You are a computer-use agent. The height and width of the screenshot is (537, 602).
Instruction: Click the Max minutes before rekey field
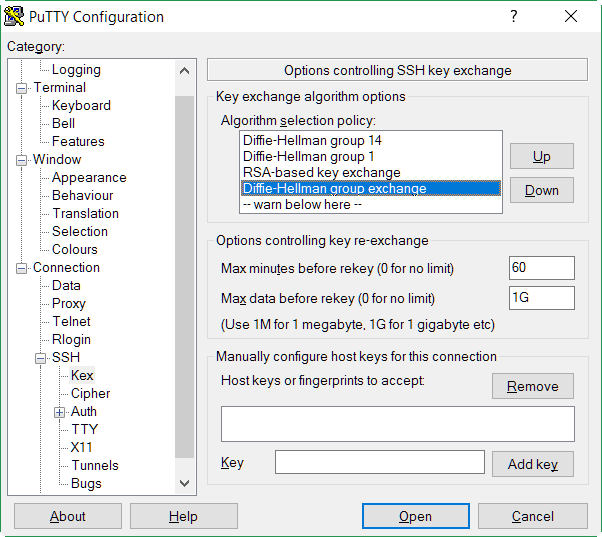tap(541, 268)
